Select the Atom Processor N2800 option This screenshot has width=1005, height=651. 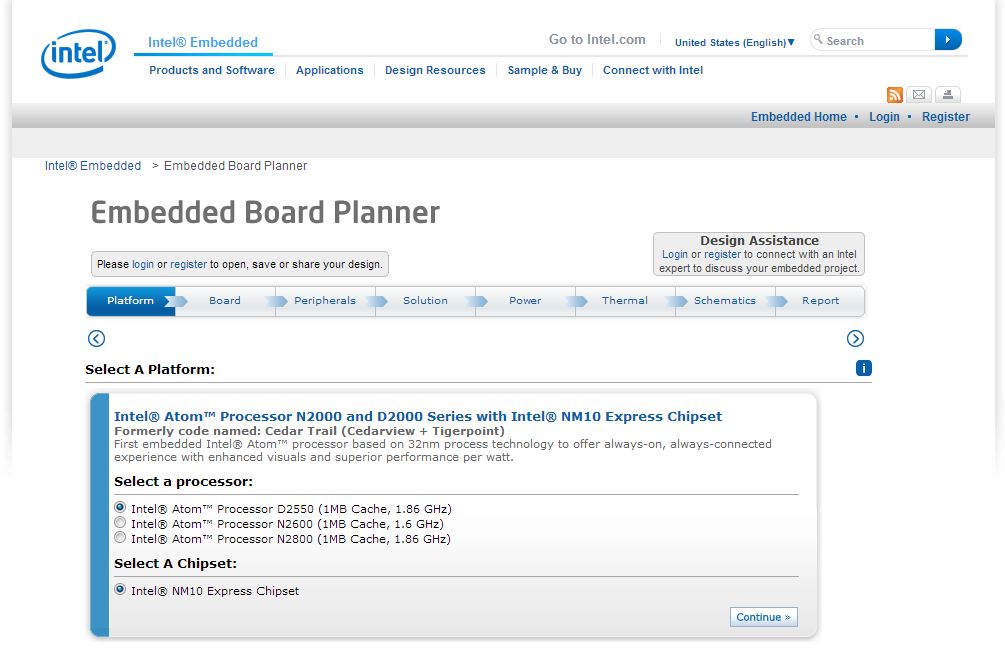tap(120, 536)
